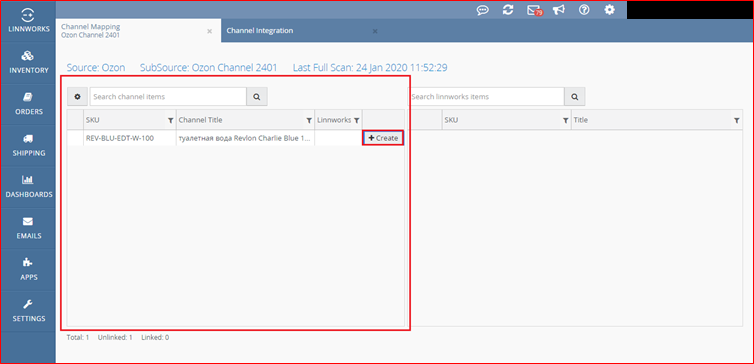Click the channel items search magnifier button
This screenshot has width=754, height=364.
[257, 97]
